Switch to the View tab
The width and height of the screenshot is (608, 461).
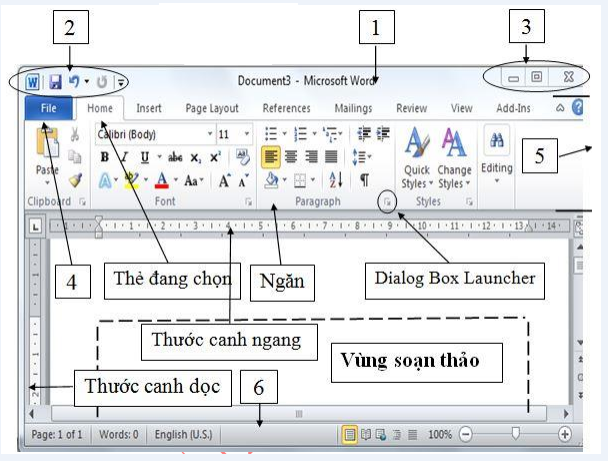461,108
